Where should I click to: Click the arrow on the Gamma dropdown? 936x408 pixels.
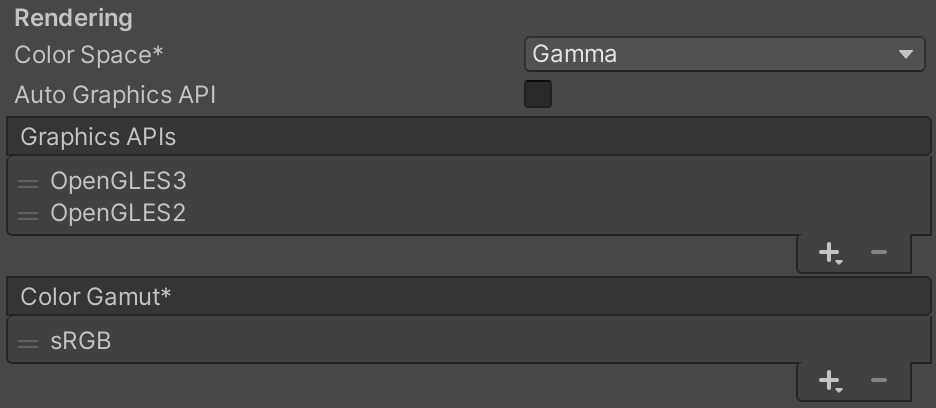click(906, 54)
